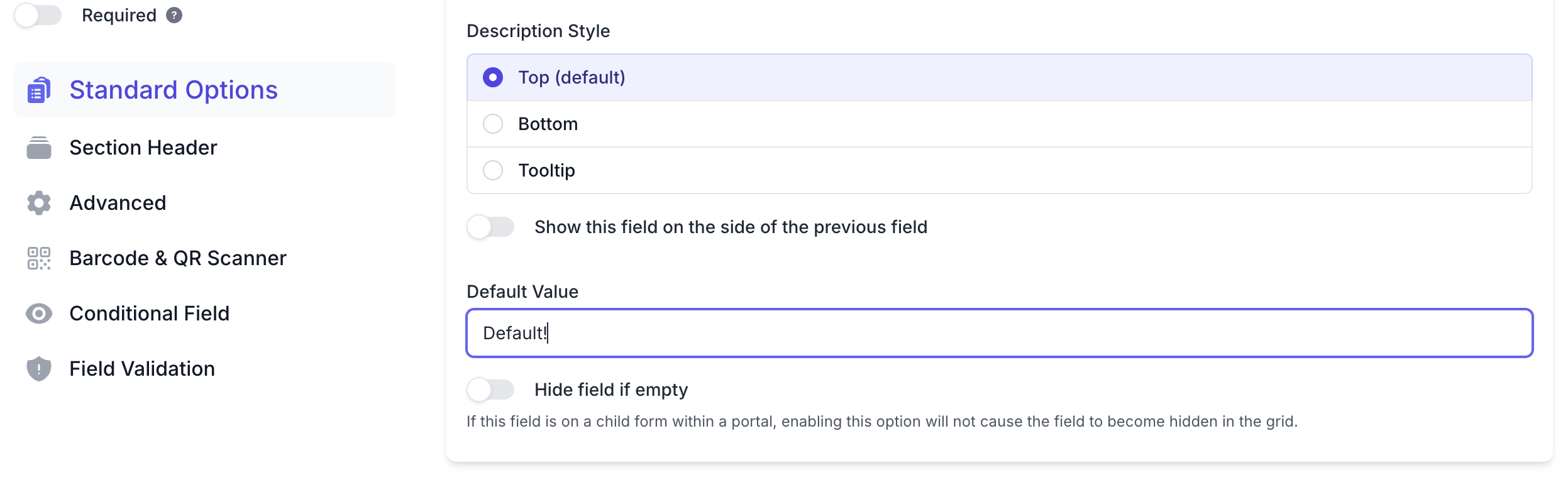Choose the Bottom description style
This screenshot has width=1568, height=480.
tap(493, 124)
